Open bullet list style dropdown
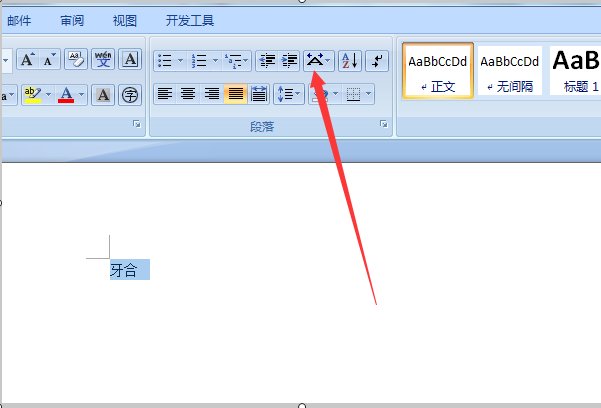The width and height of the screenshot is (601, 408). click(180, 61)
